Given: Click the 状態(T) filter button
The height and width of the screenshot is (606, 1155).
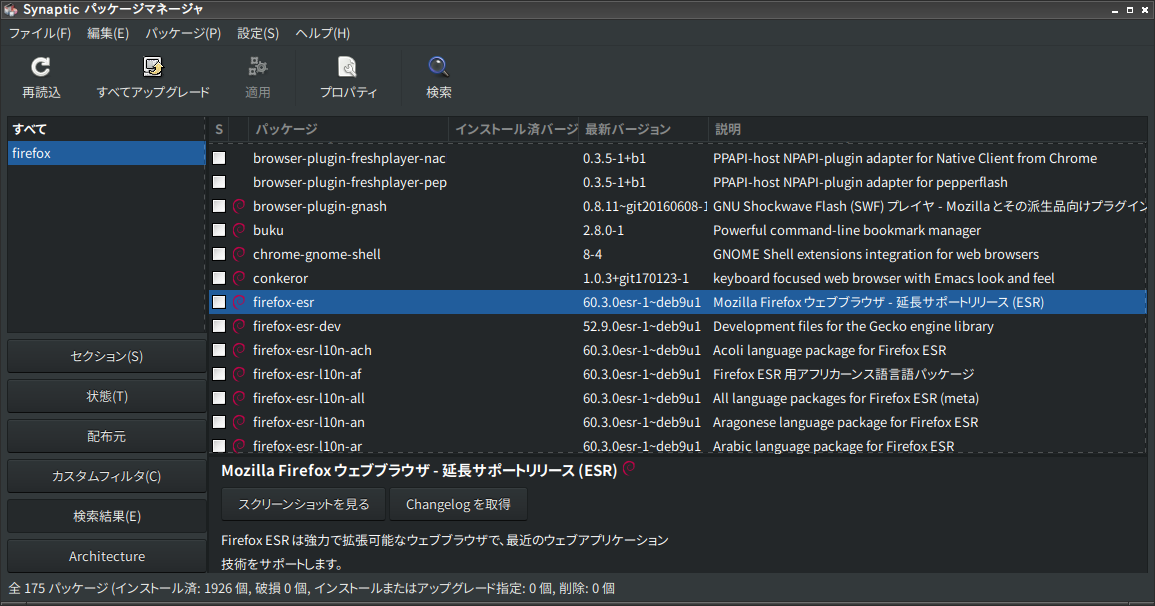Looking at the screenshot, I should click(x=107, y=396).
